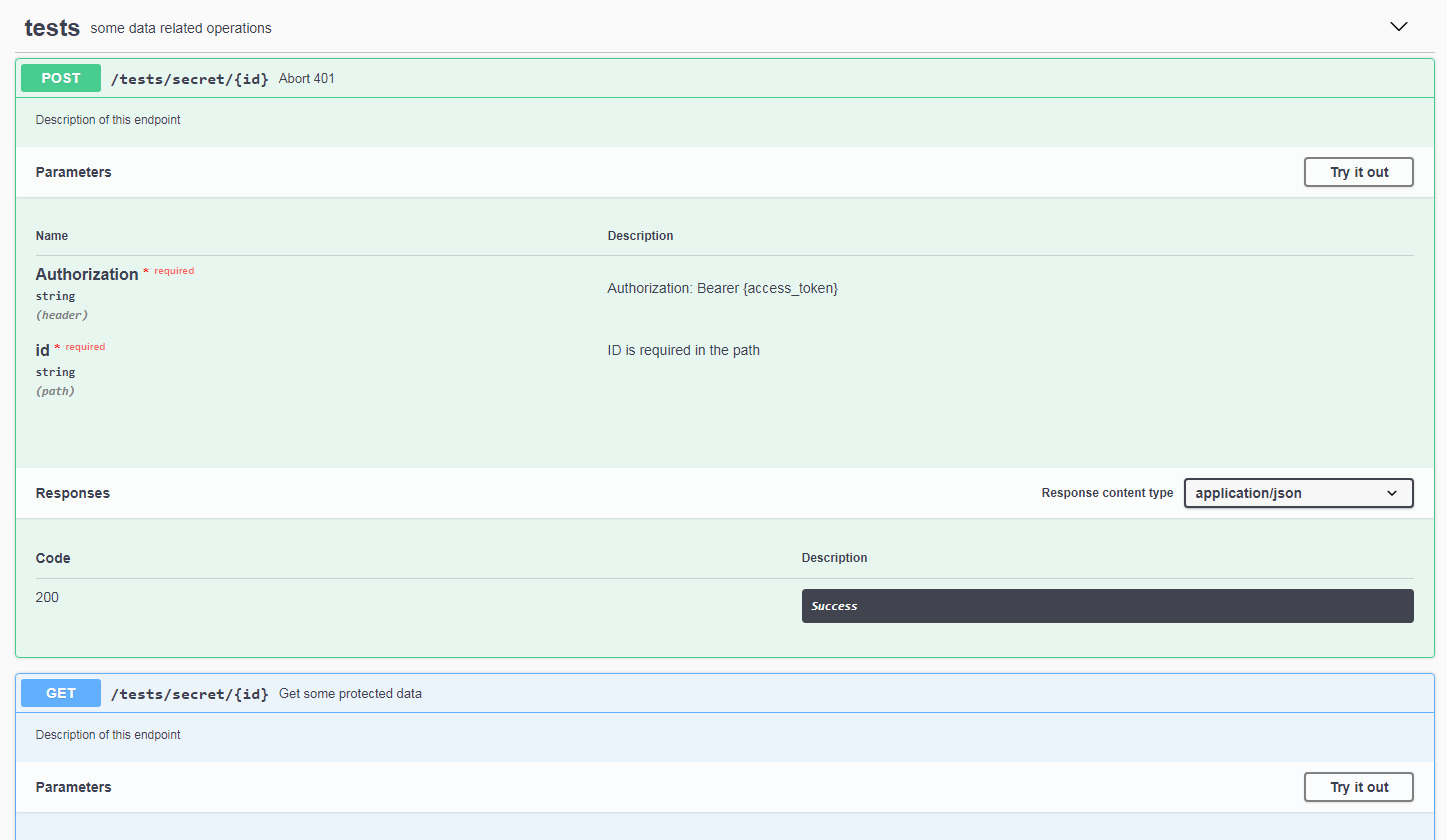
Task: Click the Responses section header
Action: tap(73, 492)
